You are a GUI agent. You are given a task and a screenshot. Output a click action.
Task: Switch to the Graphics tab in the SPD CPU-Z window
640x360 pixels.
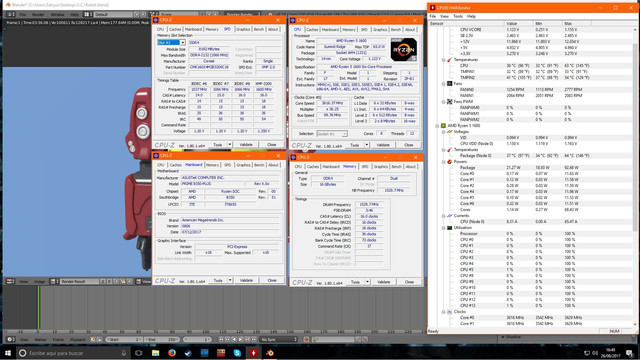(243, 29)
